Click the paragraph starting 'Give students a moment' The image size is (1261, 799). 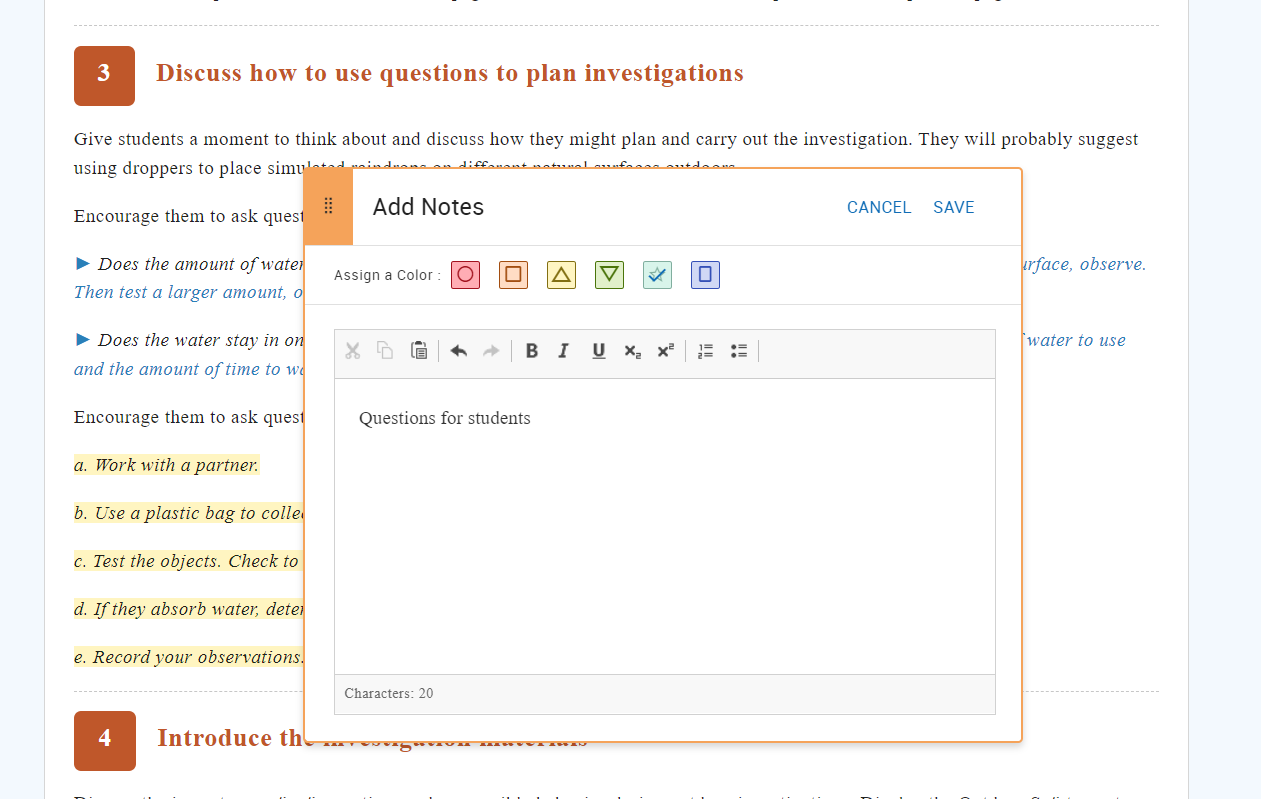[606, 153]
